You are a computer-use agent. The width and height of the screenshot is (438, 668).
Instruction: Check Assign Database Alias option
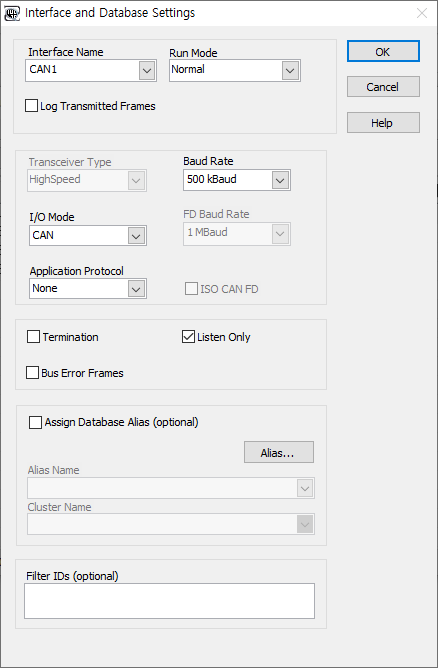pos(35,422)
